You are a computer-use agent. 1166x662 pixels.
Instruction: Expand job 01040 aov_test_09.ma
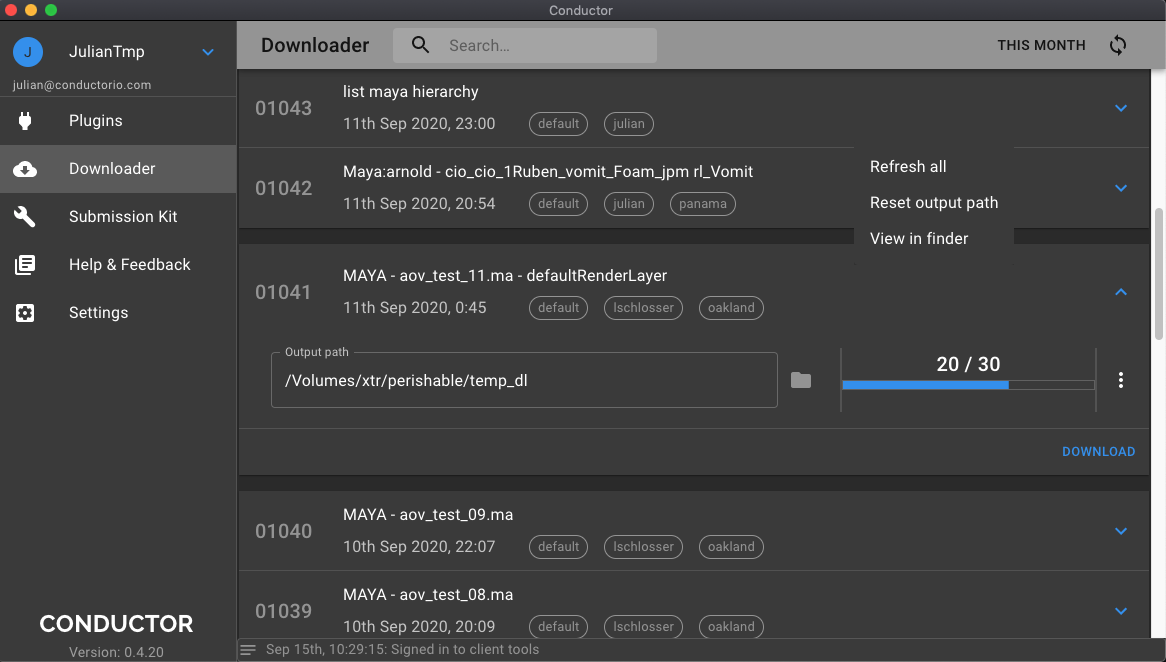(1121, 531)
